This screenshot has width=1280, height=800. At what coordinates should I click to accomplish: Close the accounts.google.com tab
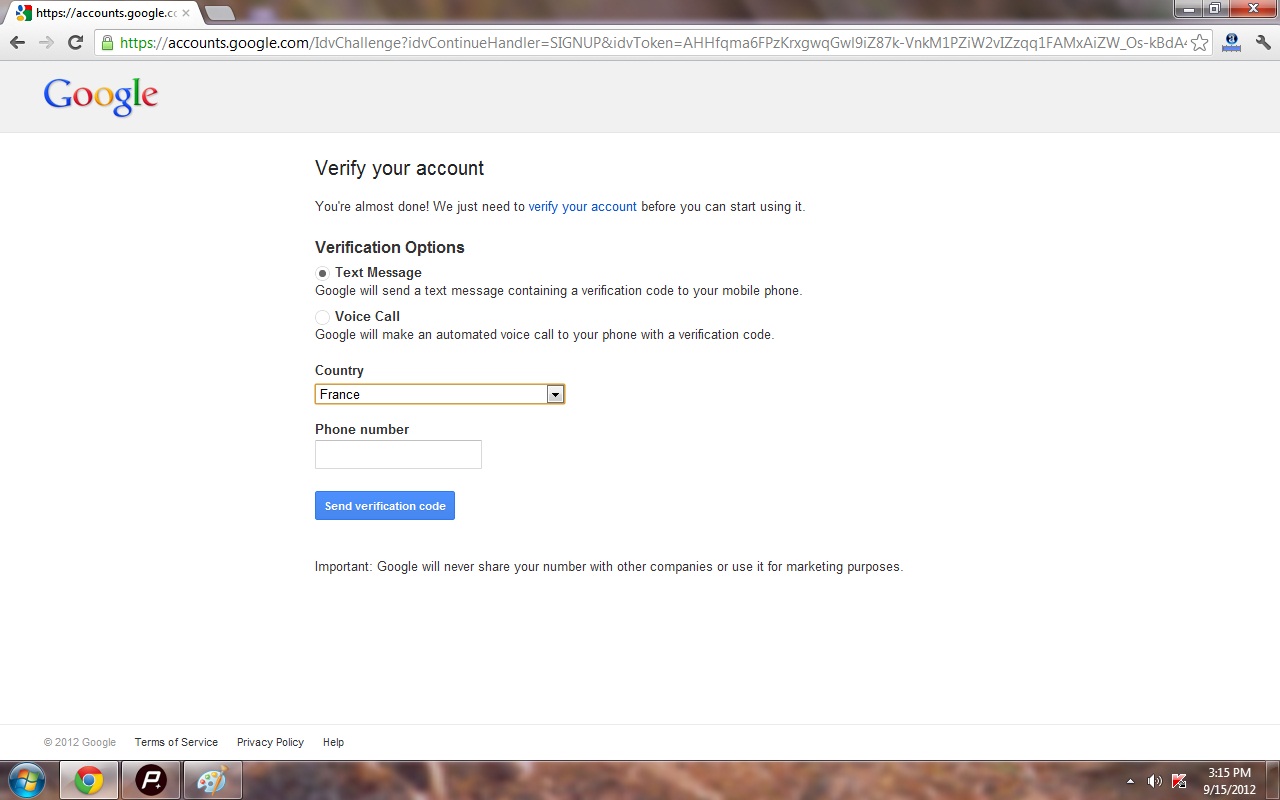[x=185, y=14]
